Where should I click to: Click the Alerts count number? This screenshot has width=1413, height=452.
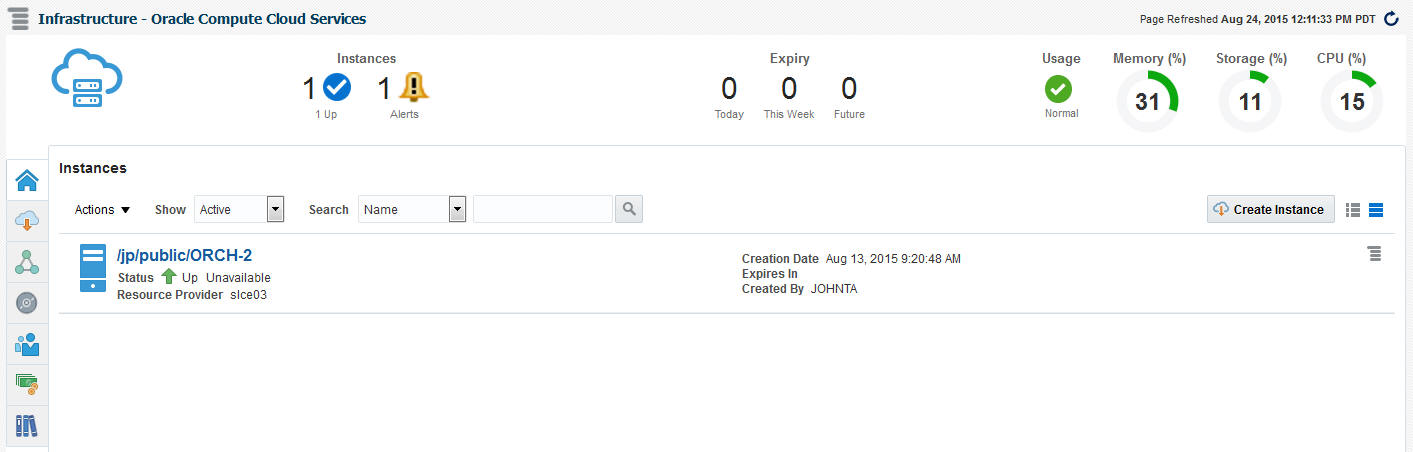coord(384,89)
